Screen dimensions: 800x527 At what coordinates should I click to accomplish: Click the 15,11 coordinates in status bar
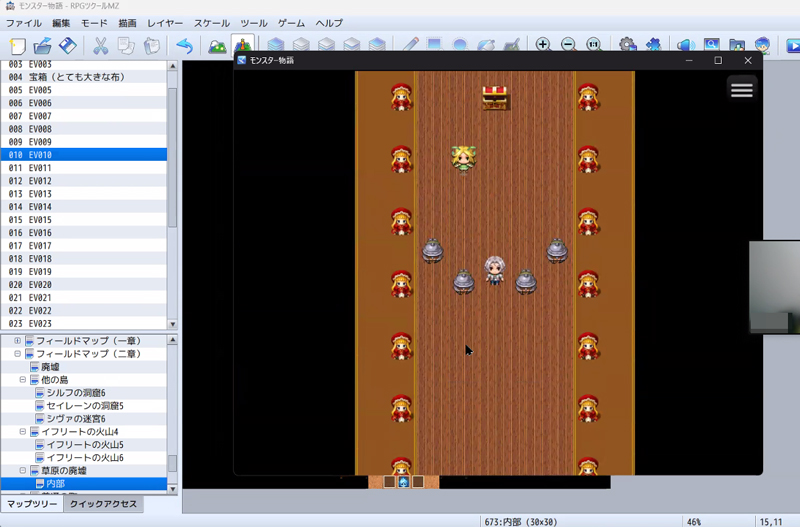[771, 522]
